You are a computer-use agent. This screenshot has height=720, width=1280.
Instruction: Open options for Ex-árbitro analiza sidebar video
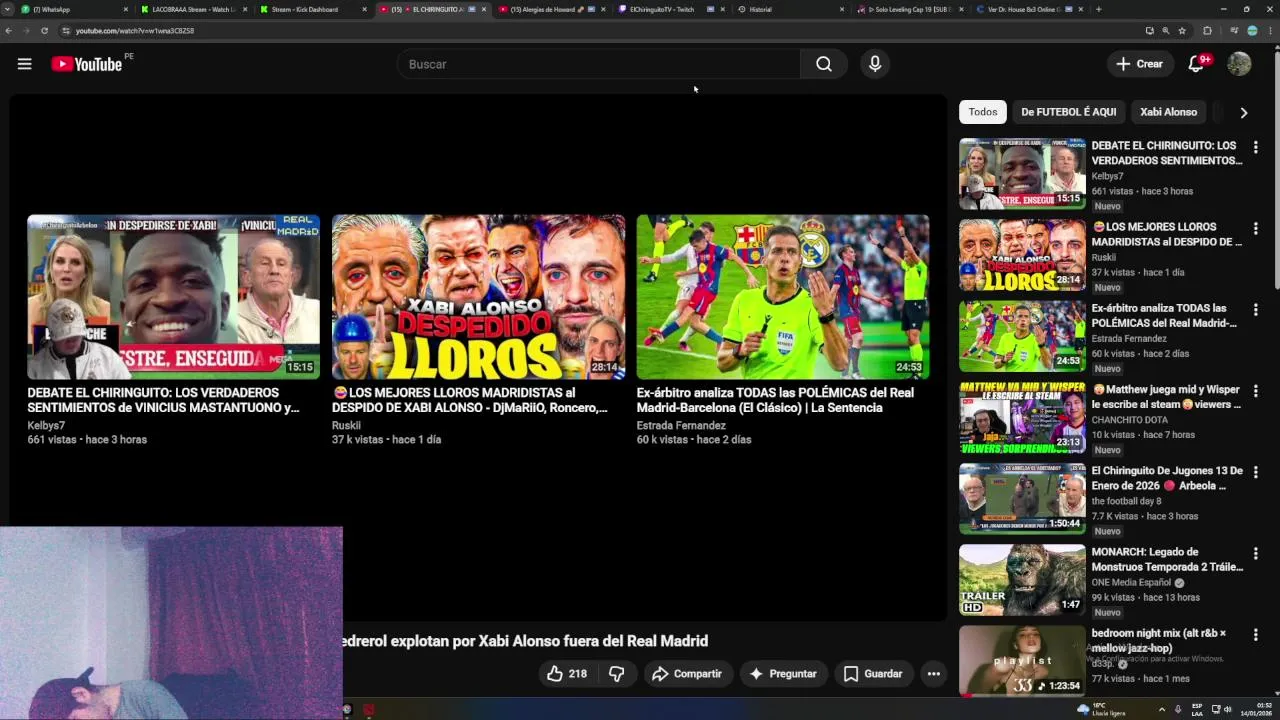1255,310
